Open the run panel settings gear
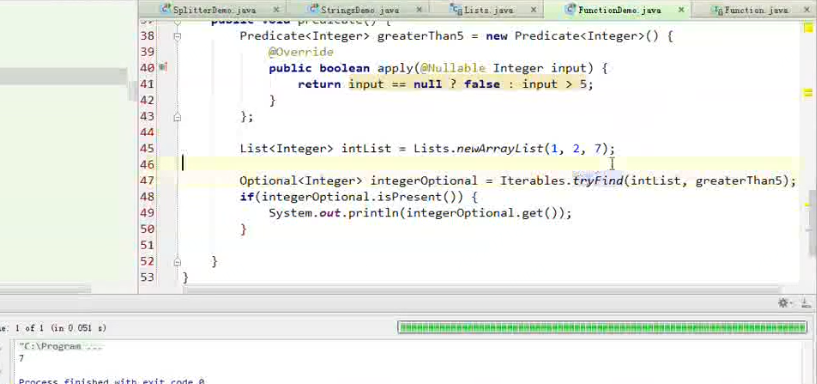 [783, 303]
